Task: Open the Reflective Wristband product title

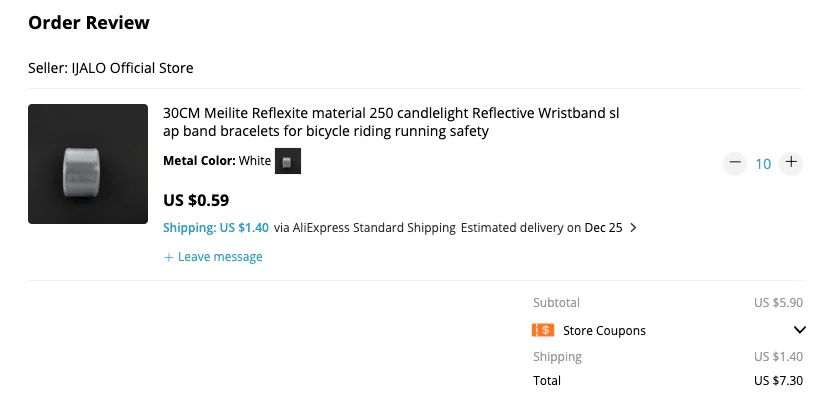Action: tap(391, 122)
